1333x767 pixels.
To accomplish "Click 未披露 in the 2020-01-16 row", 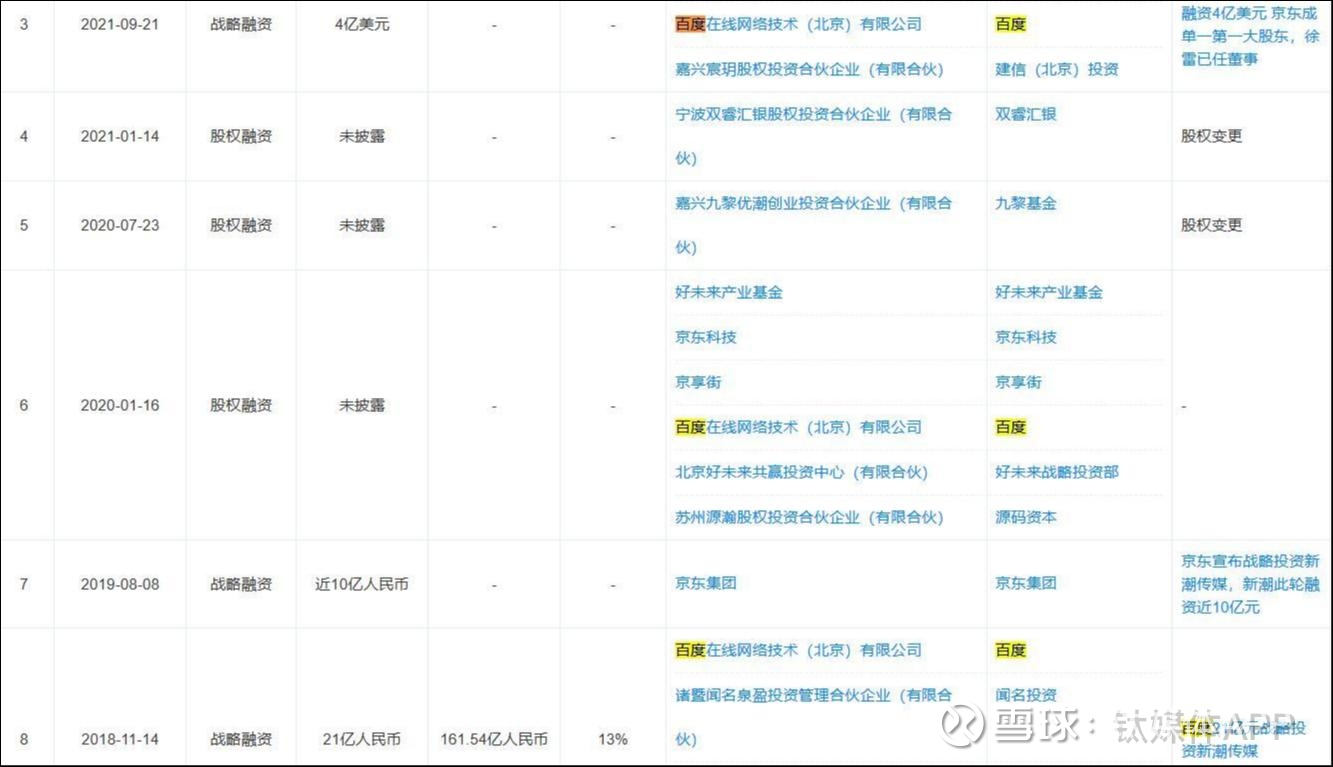I will coord(362,405).
